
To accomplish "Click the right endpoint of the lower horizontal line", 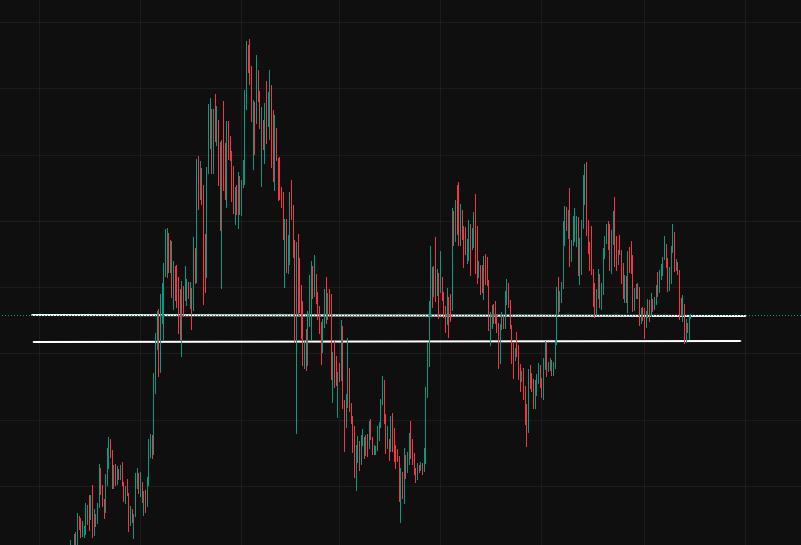I will coord(740,341).
